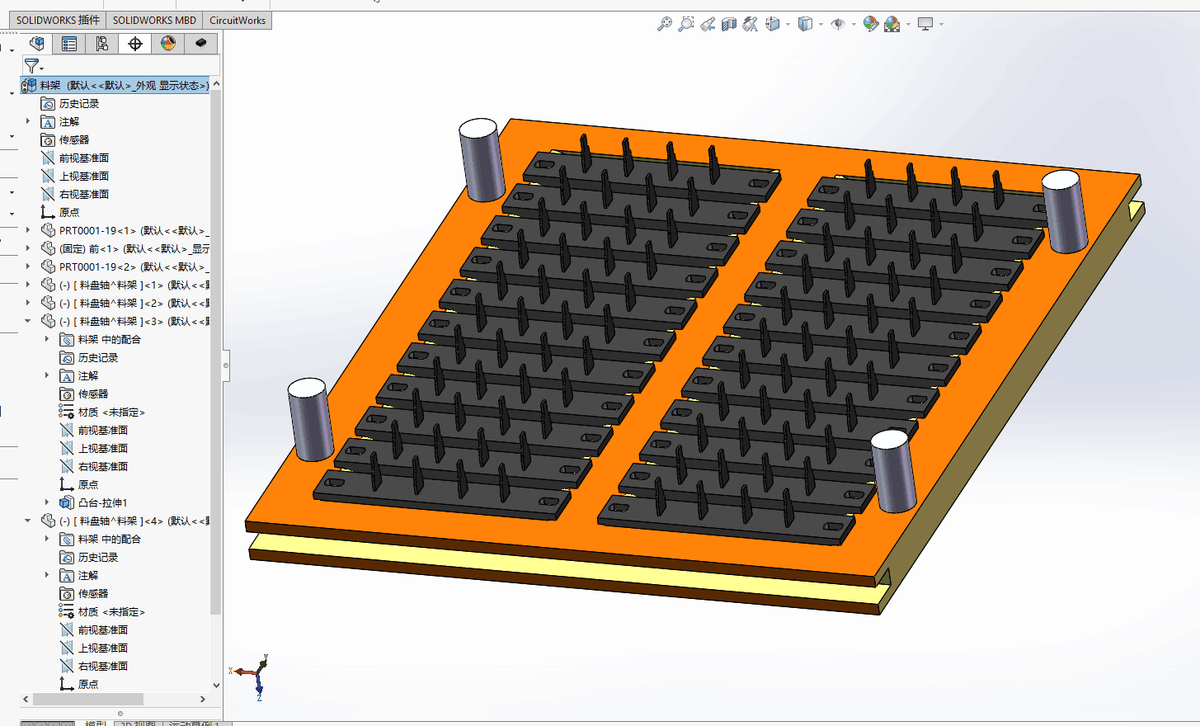Open Display Style dropdown arrow
1200x726 pixels.
820,24
